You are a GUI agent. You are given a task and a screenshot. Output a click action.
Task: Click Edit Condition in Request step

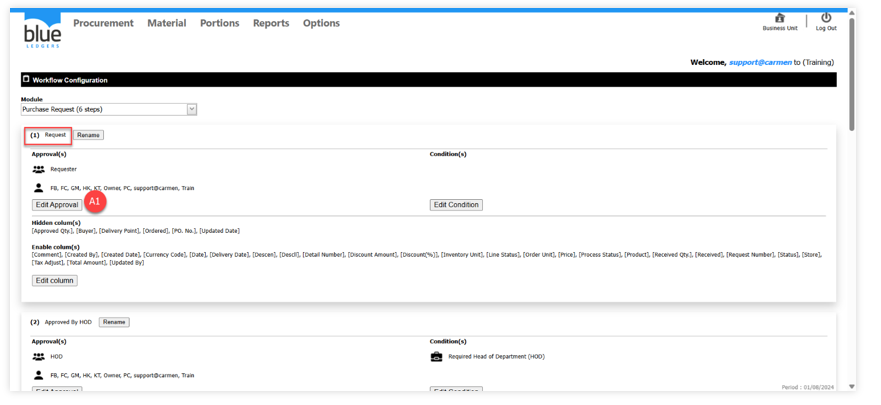click(x=455, y=205)
